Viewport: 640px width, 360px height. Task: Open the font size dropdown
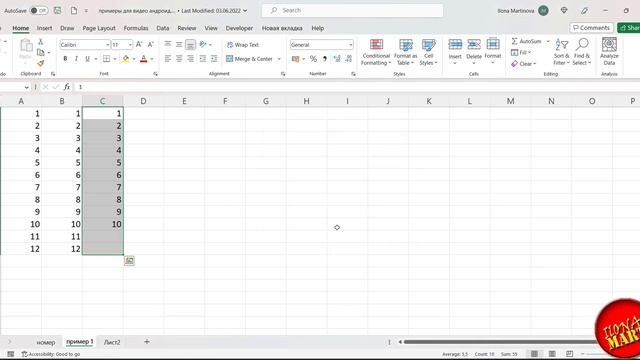(130, 45)
